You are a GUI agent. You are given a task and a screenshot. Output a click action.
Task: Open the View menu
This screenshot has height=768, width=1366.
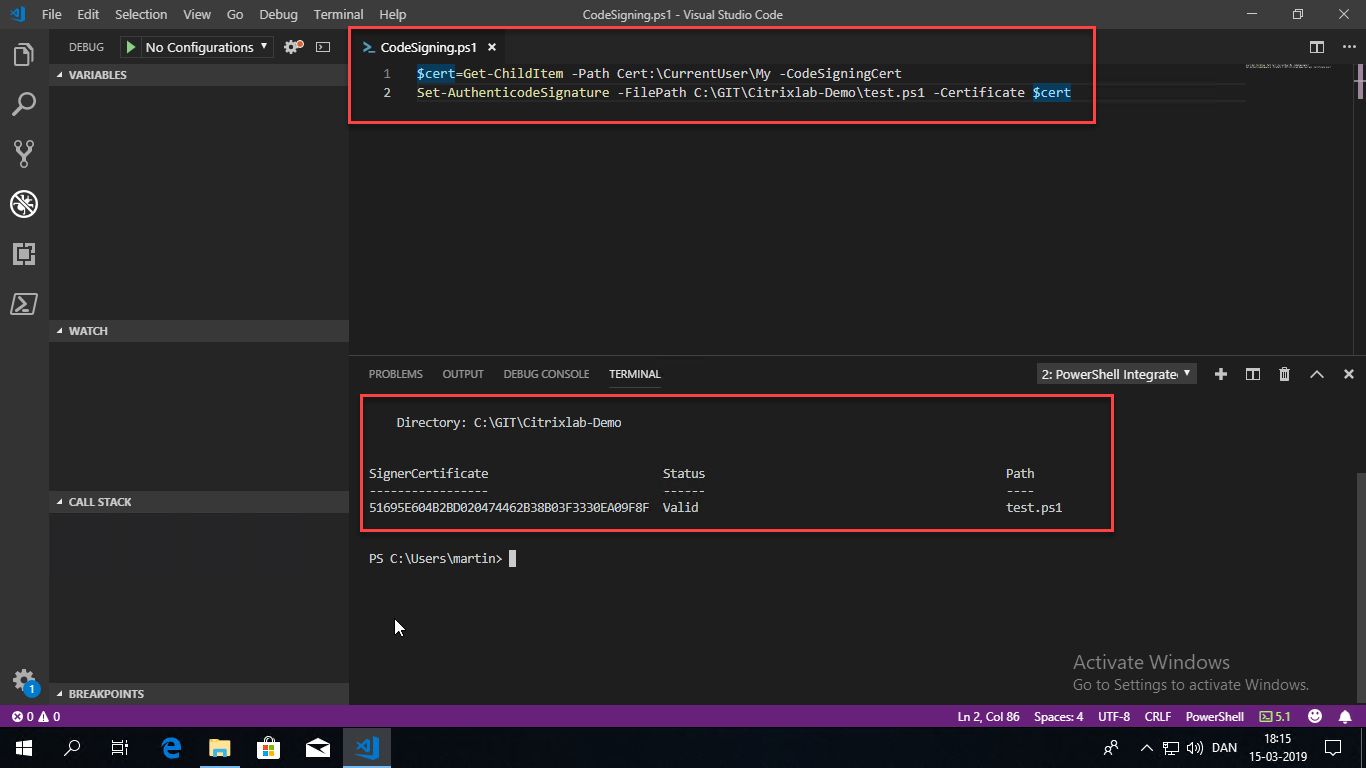197,14
